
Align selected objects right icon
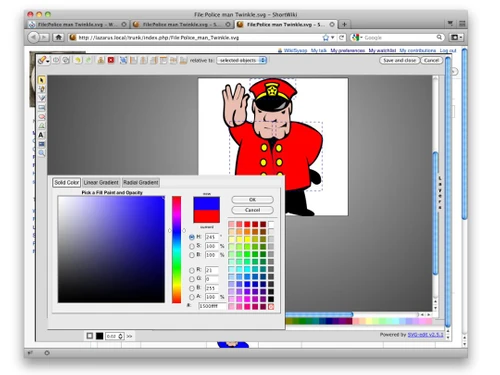[x=153, y=60]
